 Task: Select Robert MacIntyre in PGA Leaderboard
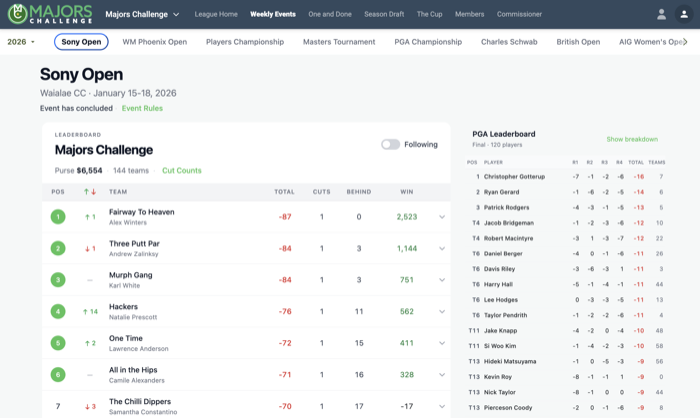pos(508,238)
